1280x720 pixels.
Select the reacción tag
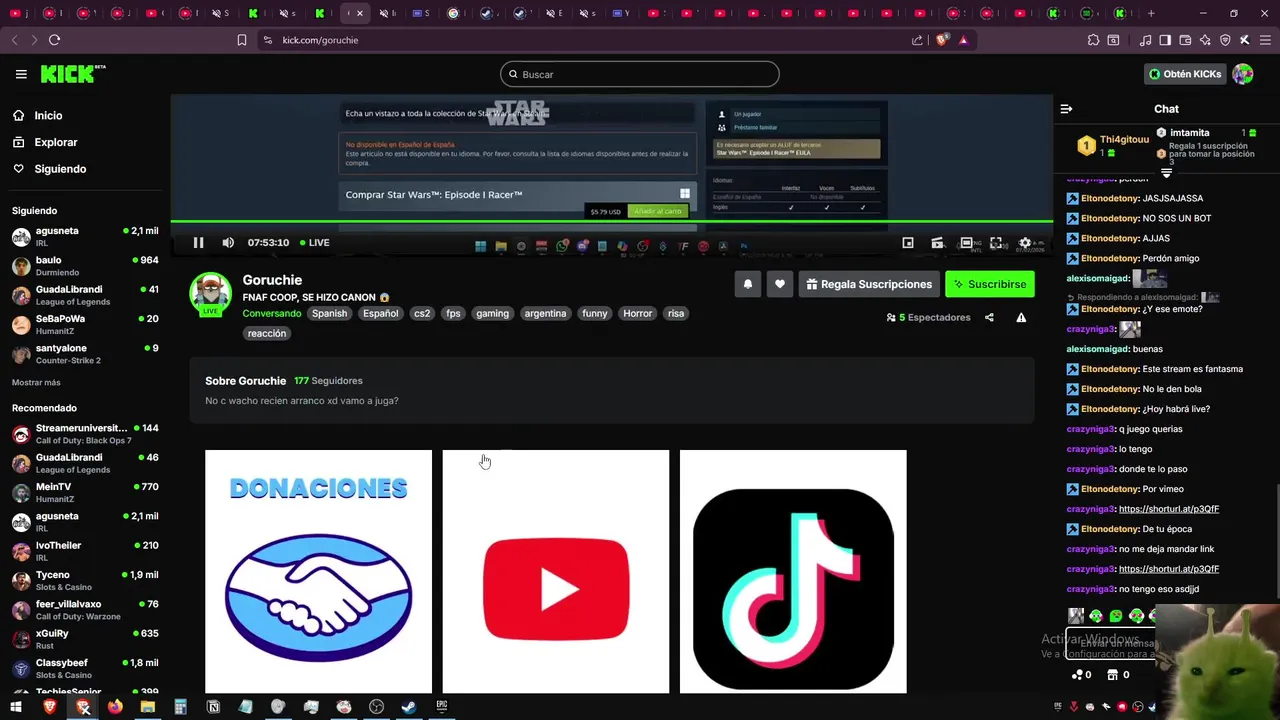tap(267, 333)
